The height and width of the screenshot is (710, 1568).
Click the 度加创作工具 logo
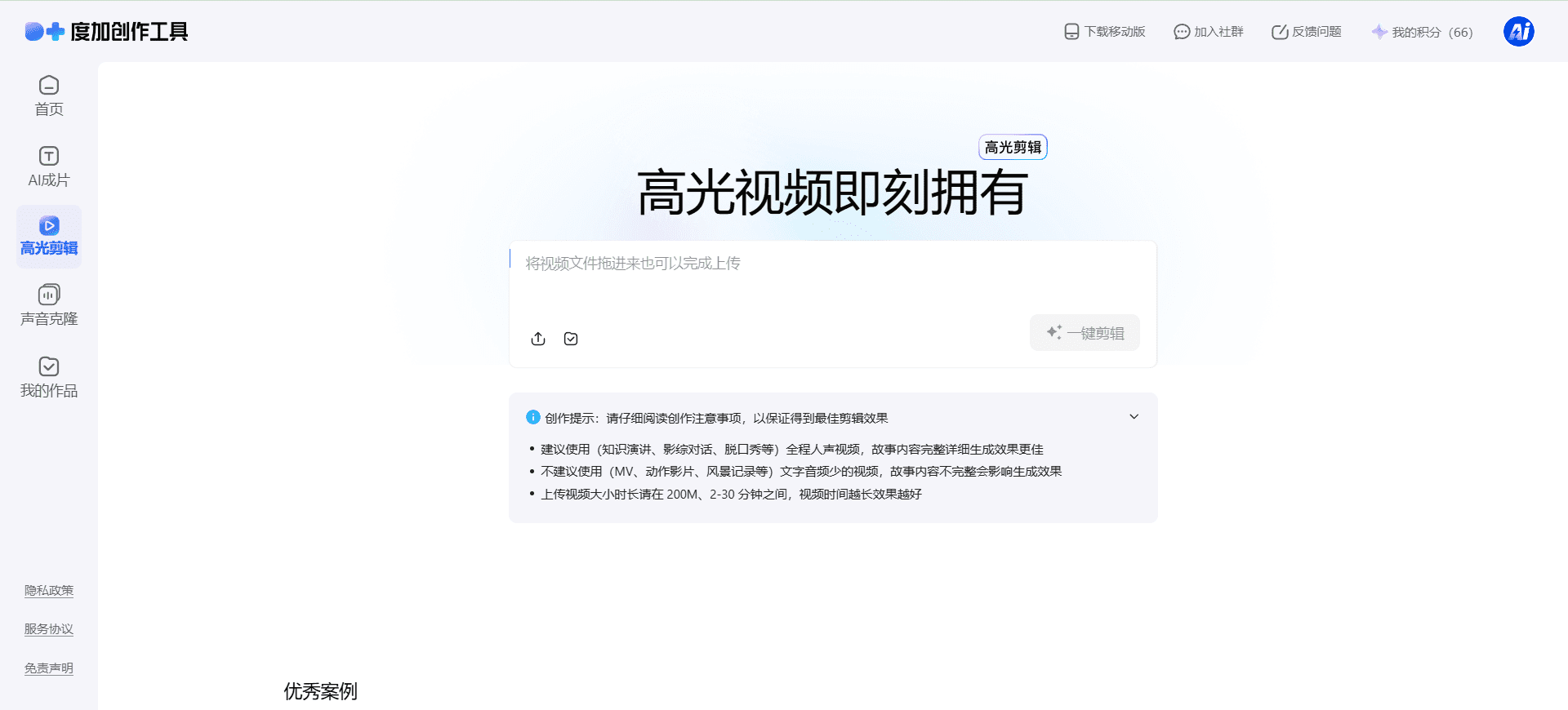point(107,32)
